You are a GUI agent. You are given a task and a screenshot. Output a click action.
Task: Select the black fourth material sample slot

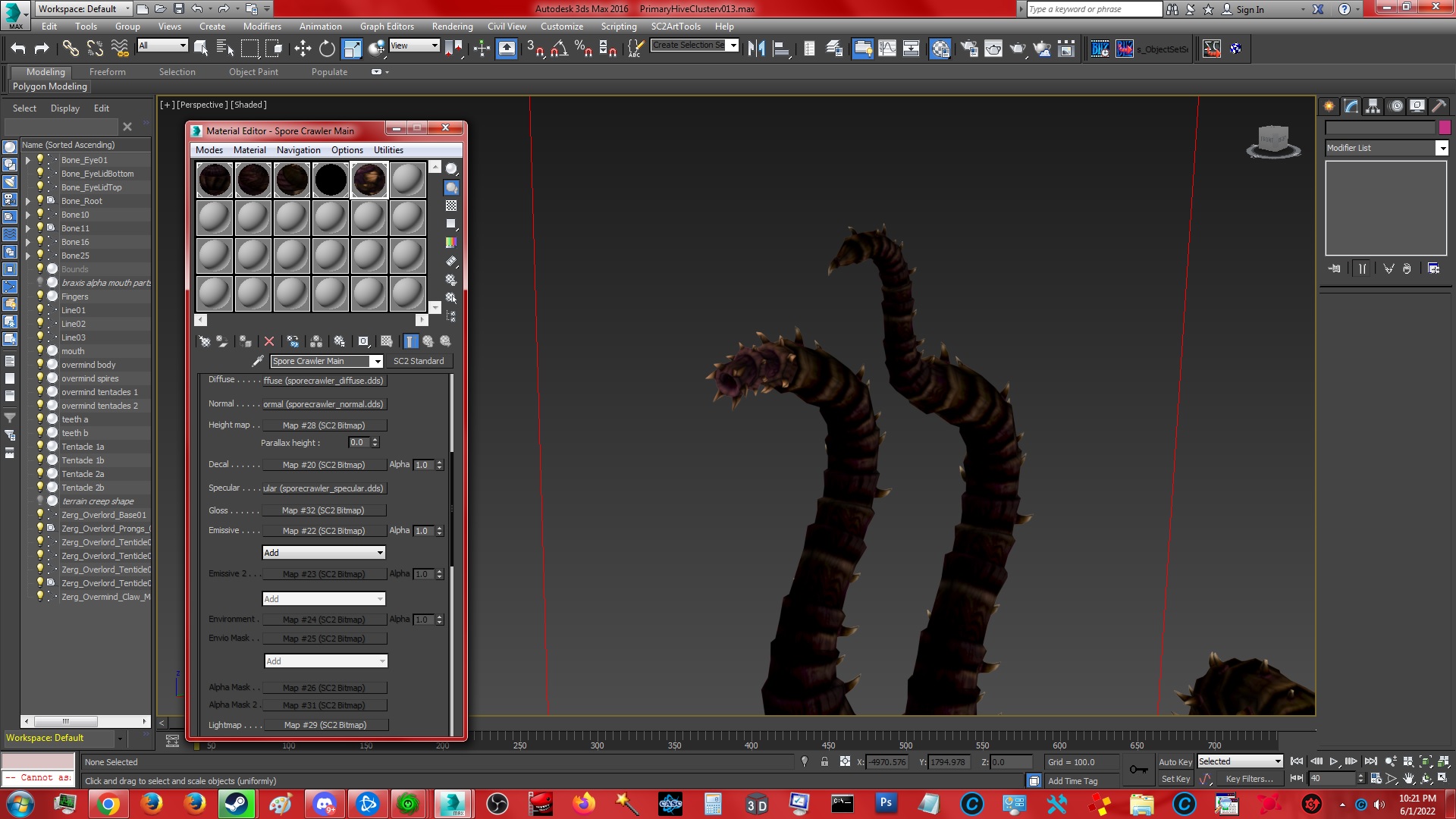[331, 180]
